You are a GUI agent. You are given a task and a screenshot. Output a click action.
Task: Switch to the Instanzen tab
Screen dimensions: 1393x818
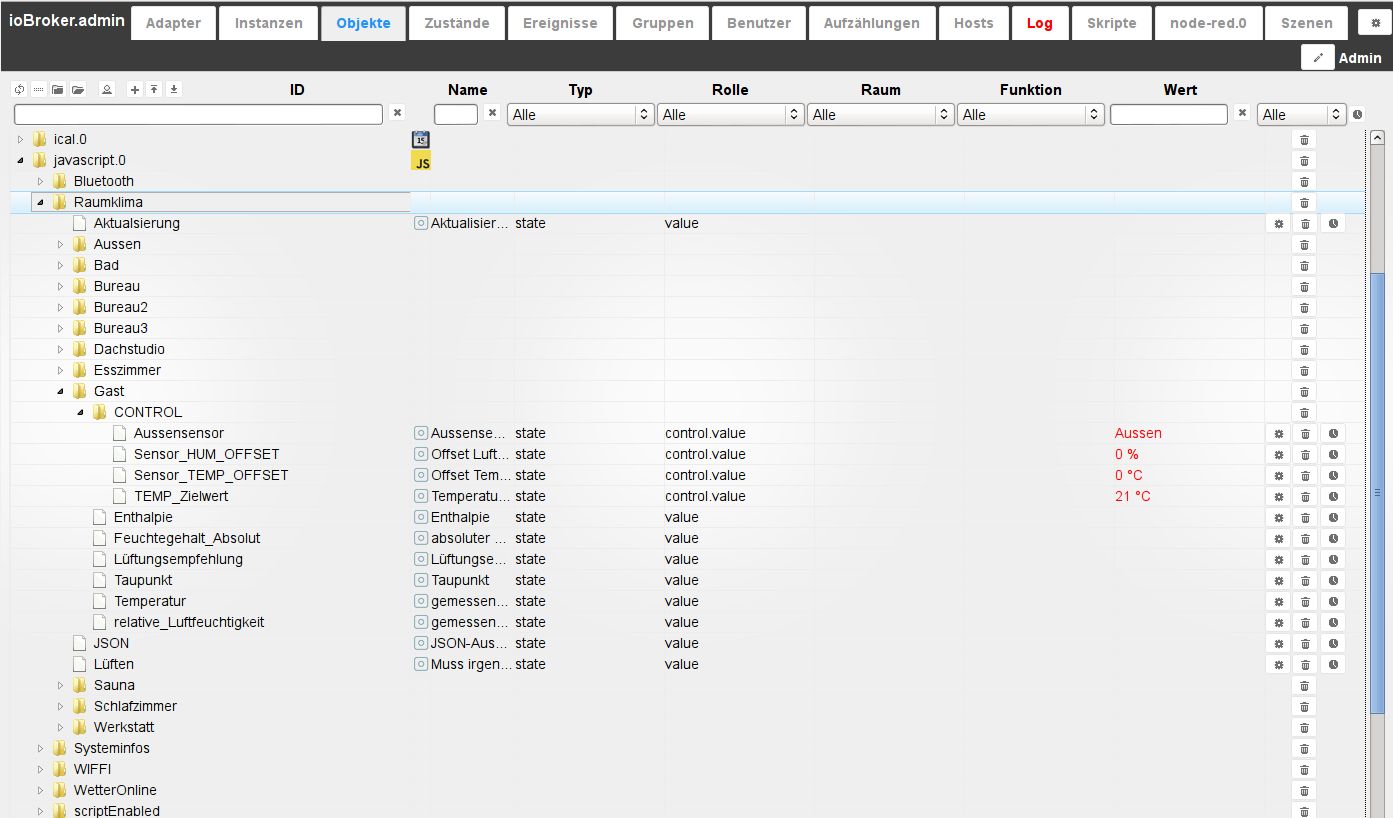[268, 23]
